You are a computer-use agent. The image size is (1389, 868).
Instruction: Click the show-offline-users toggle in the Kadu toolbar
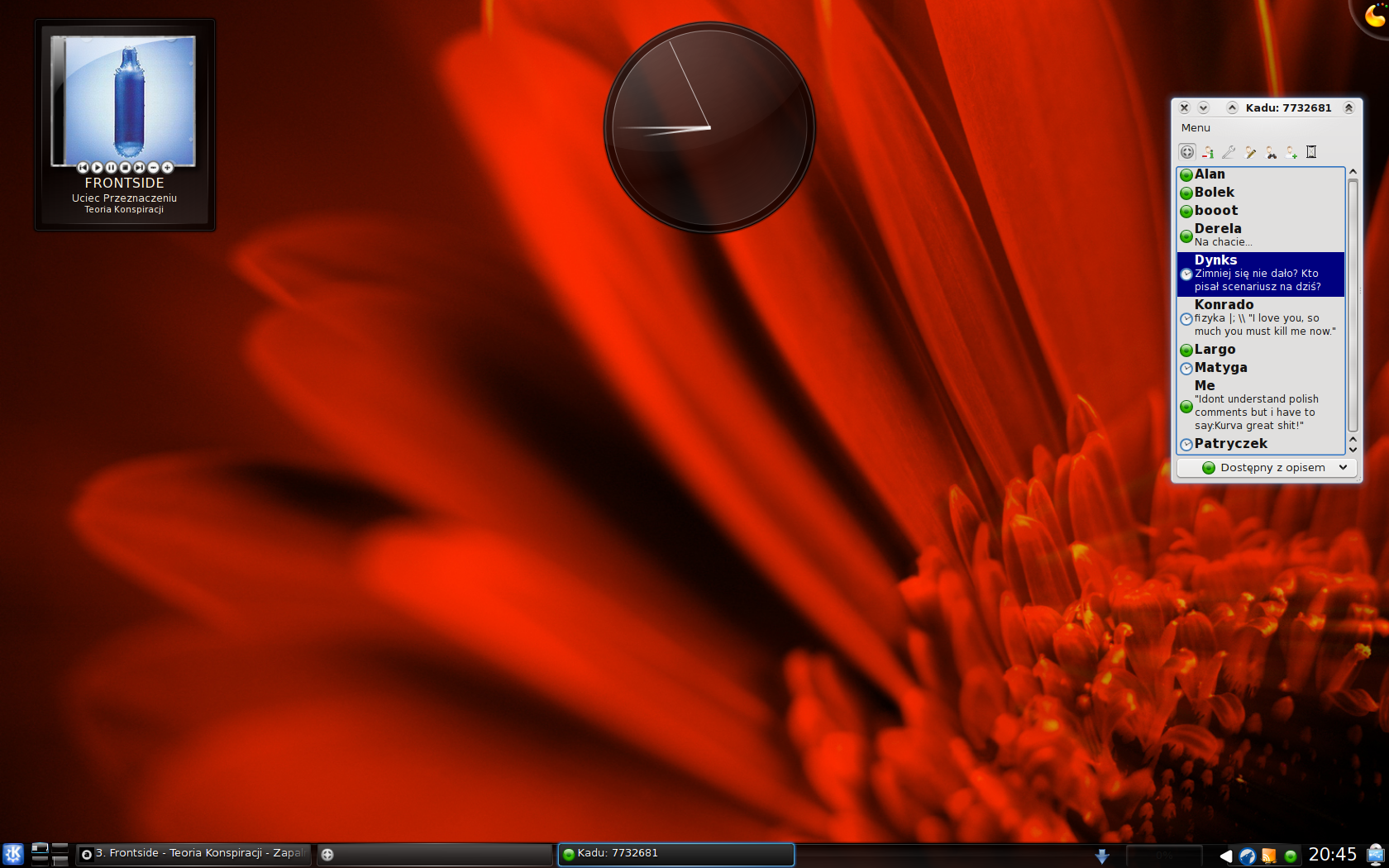[1187, 152]
